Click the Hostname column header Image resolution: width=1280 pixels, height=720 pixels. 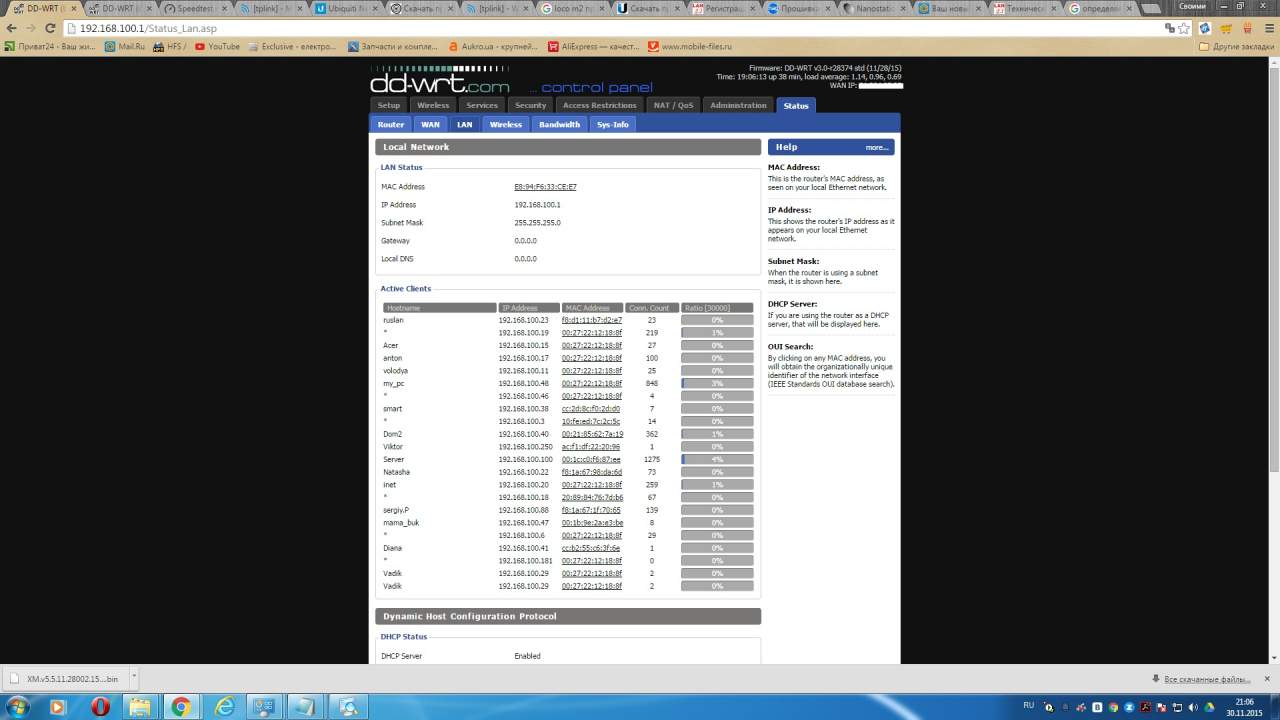point(440,308)
